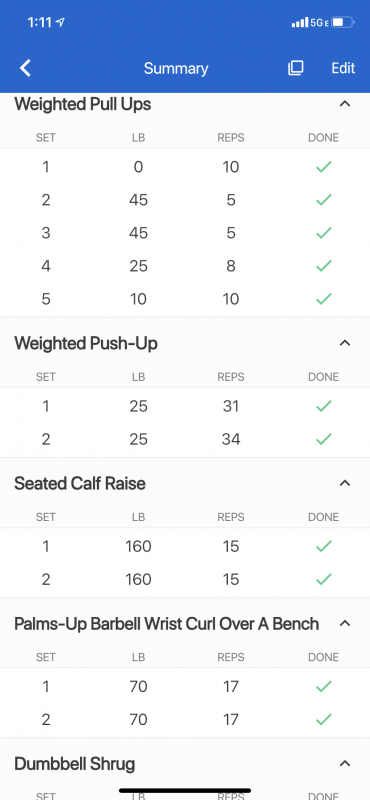
Task: Tap the Edit button in header
Action: (x=343, y=68)
